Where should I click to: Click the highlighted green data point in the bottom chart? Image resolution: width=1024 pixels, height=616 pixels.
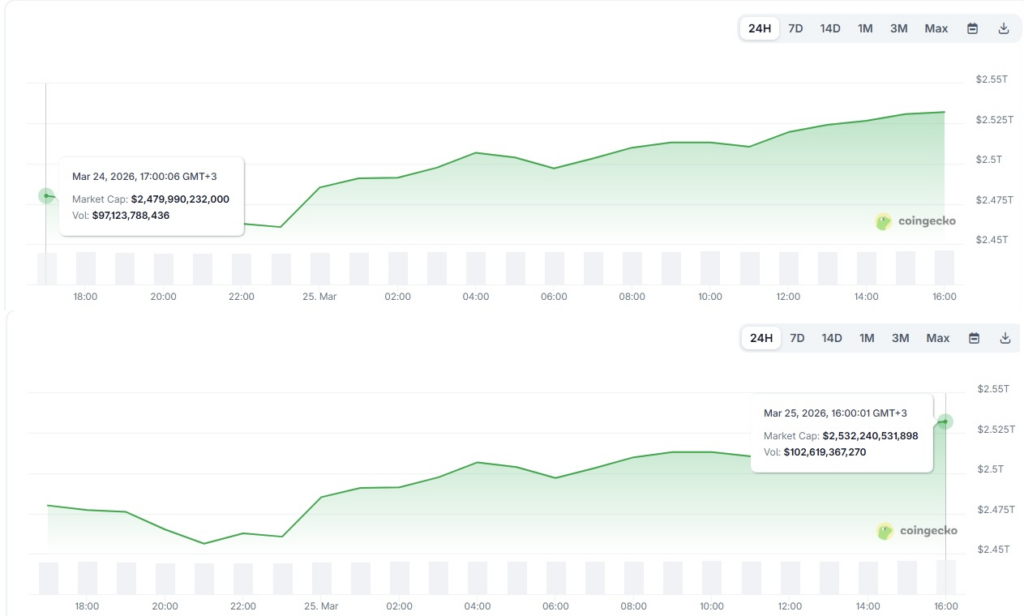tap(945, 422)
